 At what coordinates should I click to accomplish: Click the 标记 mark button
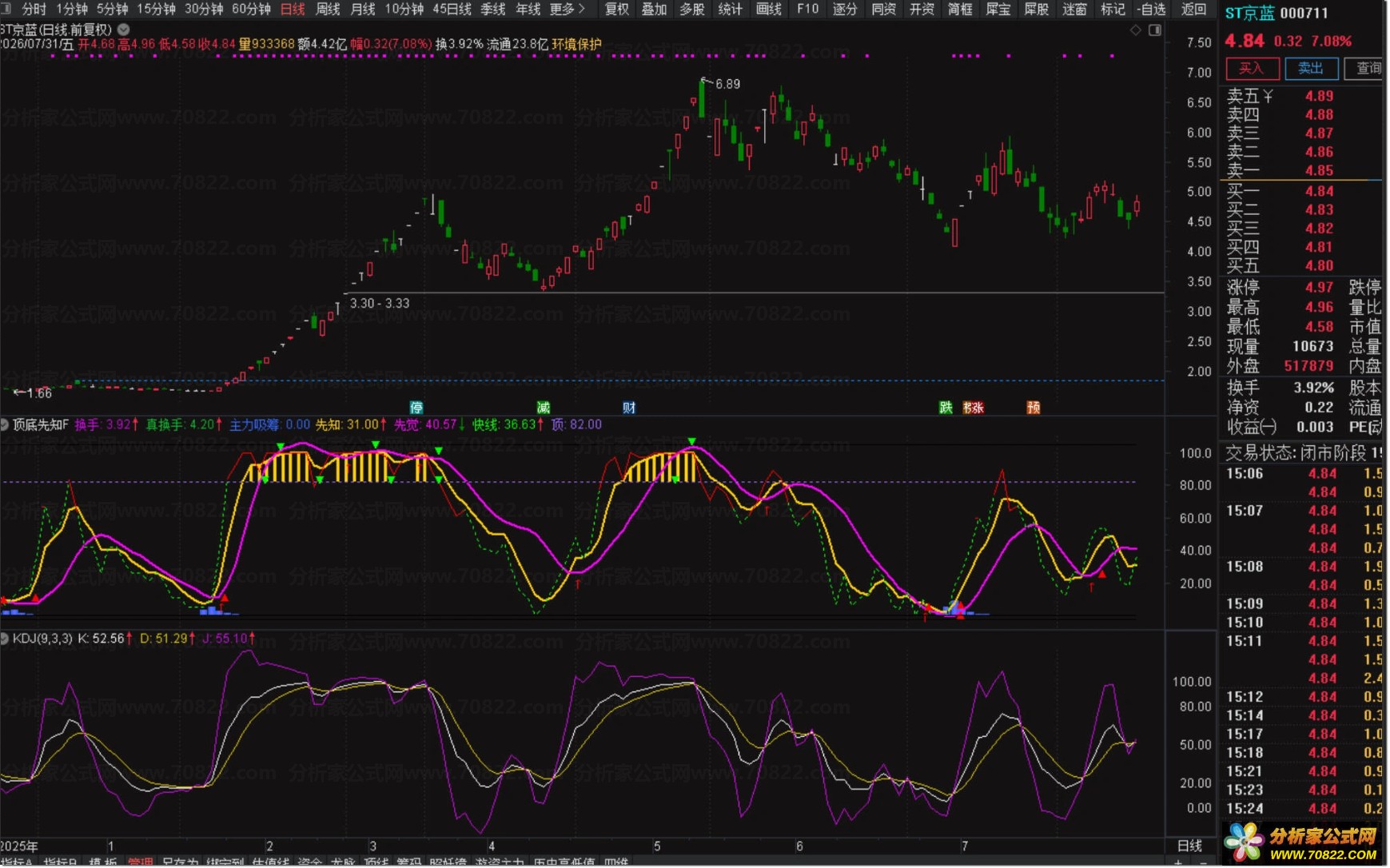pyautogui.click(x=1113, y=9)
